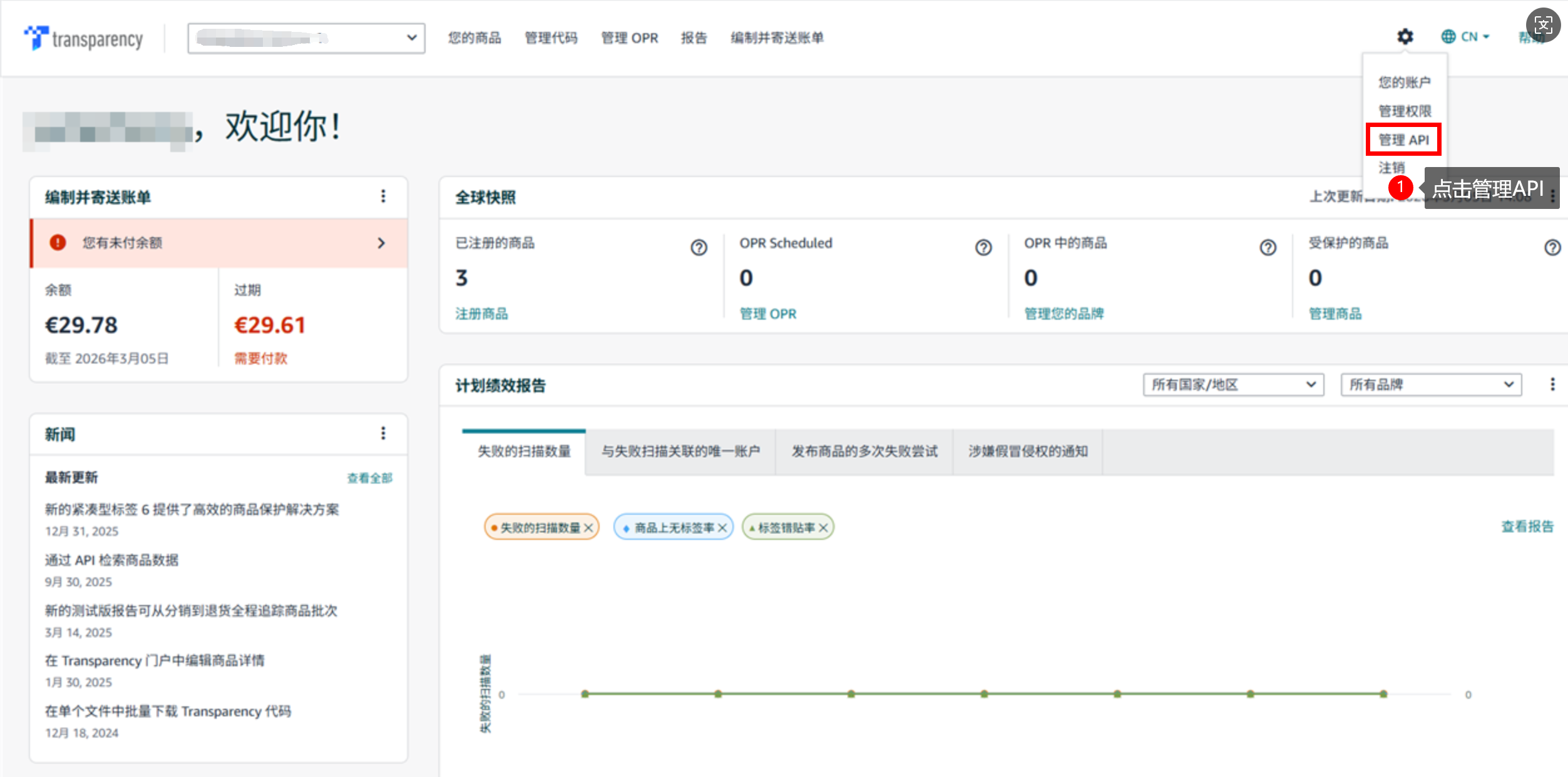
Task: Click the 注册商品 link
Action: tap(481, 313)
